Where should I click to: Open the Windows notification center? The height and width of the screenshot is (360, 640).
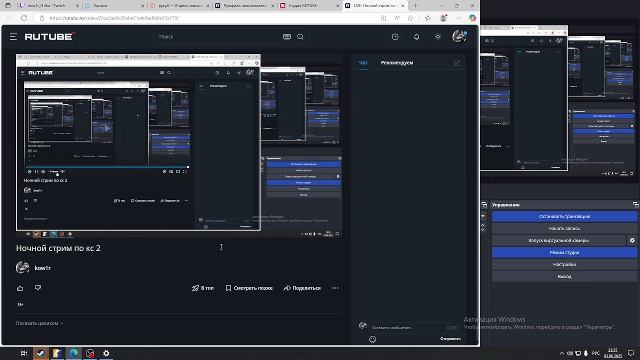(631, 353)
